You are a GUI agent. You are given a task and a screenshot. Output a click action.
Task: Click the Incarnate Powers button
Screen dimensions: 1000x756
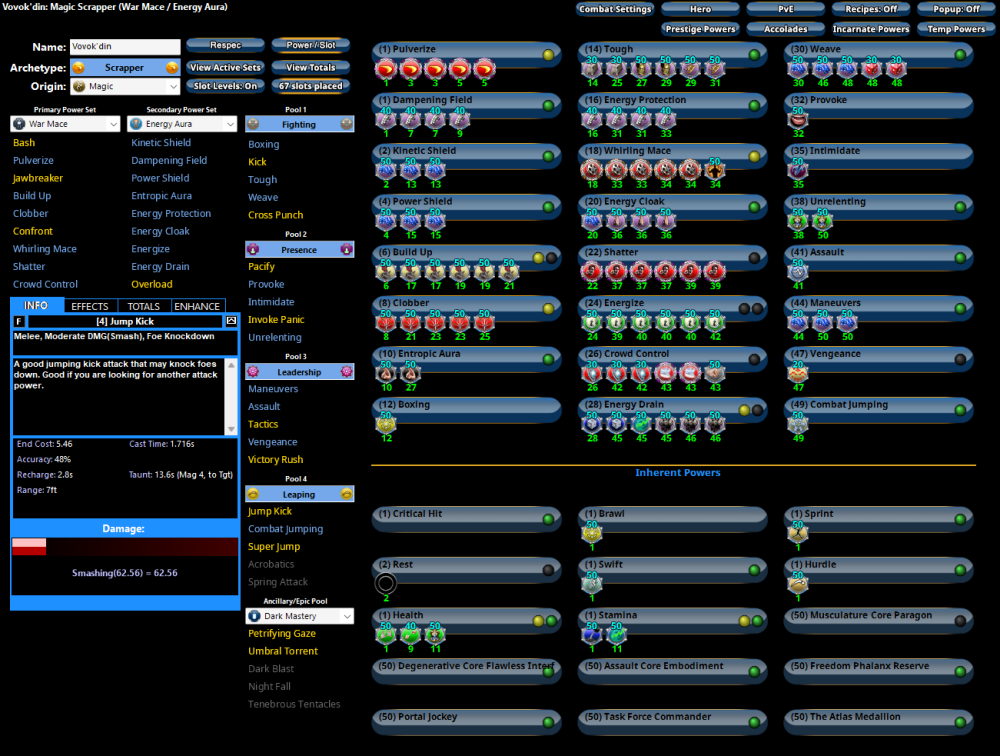click(870, 29)
